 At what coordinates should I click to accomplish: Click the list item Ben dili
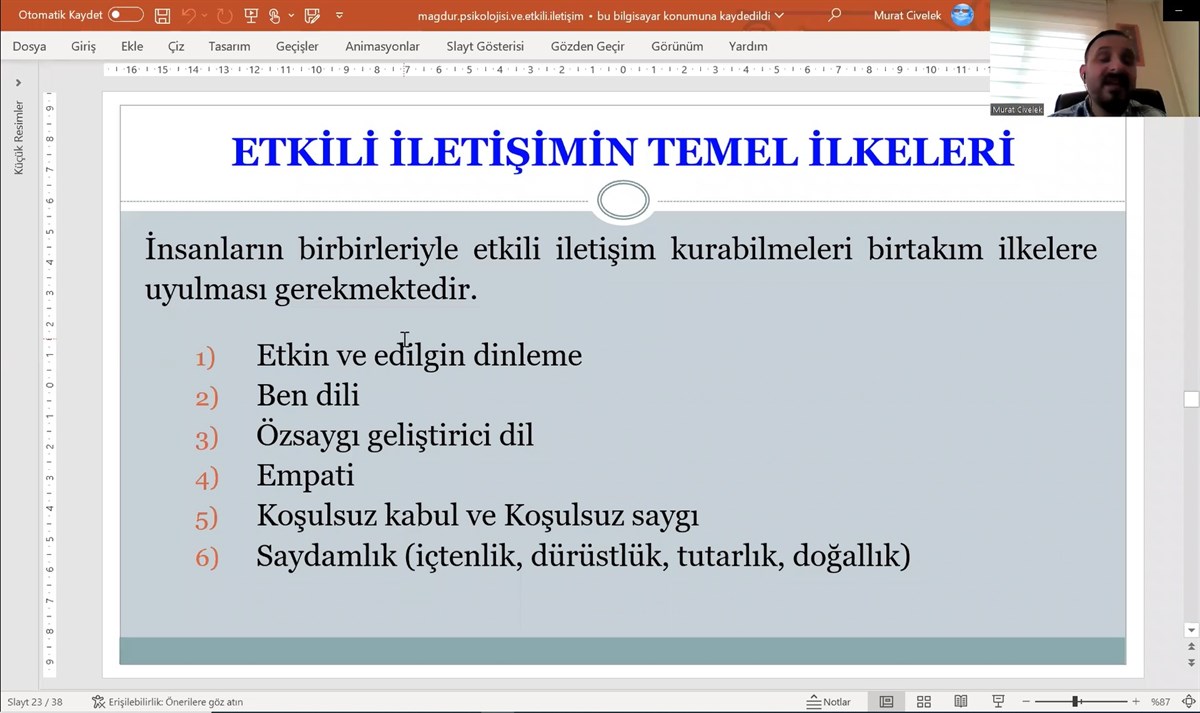click(x=308, y=395)
